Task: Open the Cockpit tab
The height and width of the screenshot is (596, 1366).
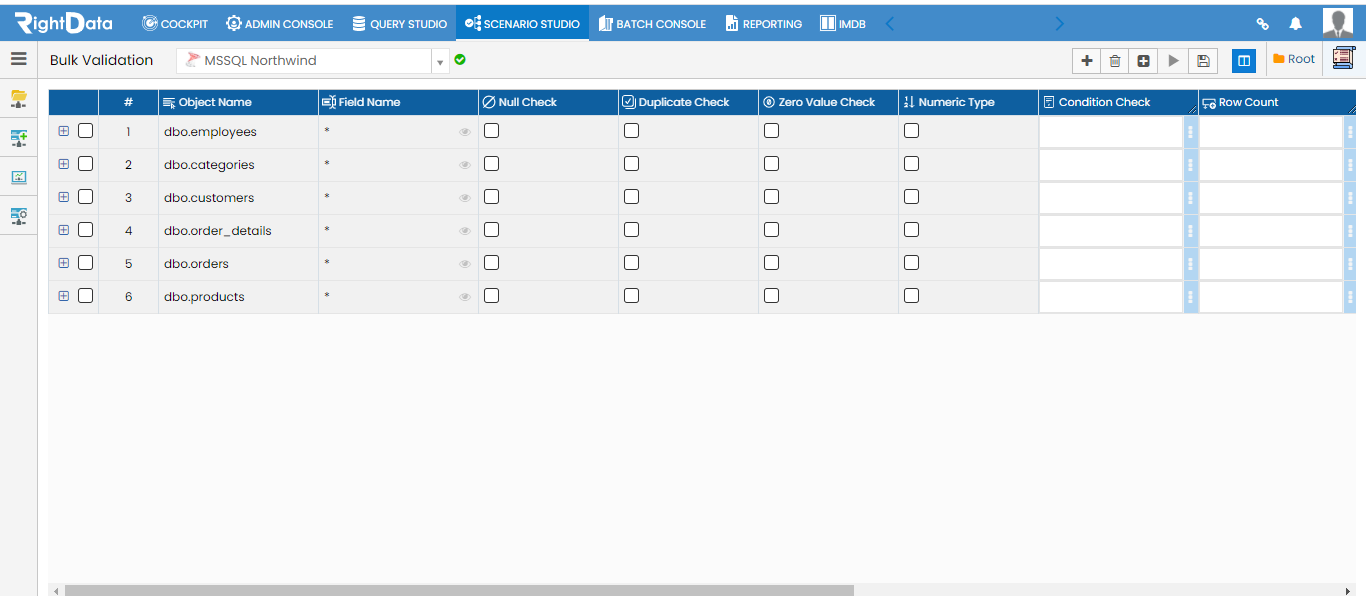Action: pyautogui.click(x=175, y=23)
